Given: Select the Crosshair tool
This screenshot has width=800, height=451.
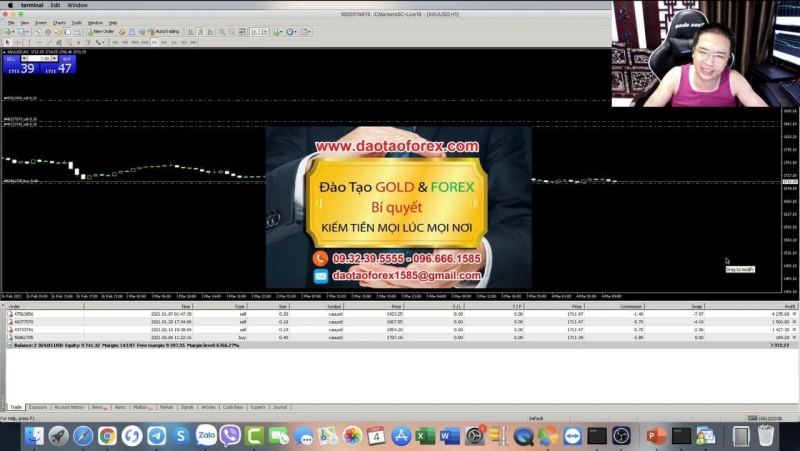Looking at the screenshot, I should (17, 42).
